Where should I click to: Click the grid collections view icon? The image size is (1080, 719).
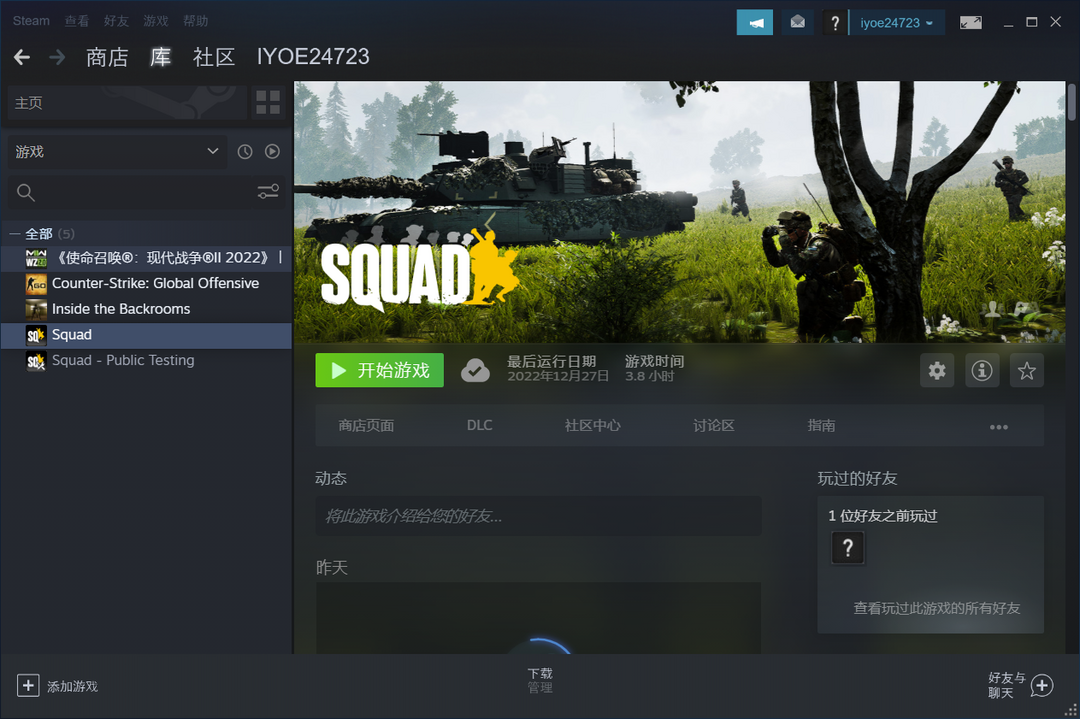(x=268, y=102)
